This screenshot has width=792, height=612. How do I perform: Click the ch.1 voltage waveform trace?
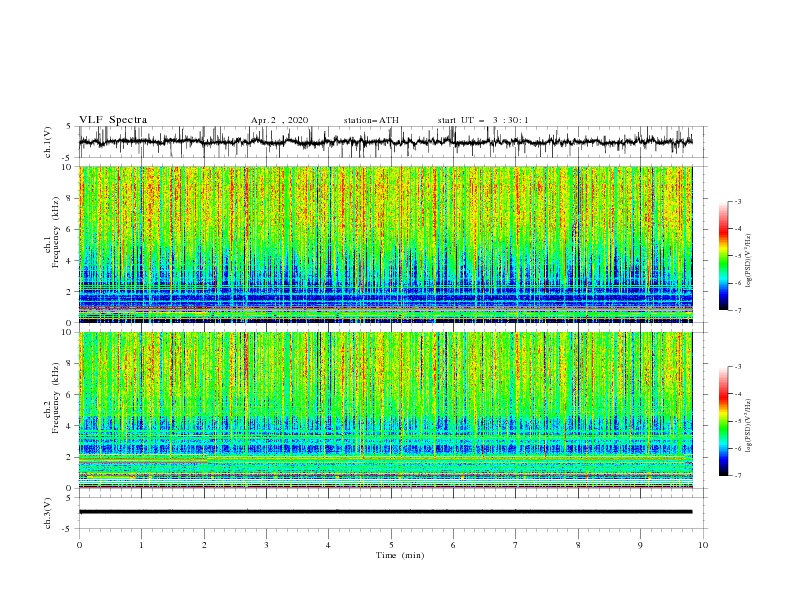[x=385, y=142]
